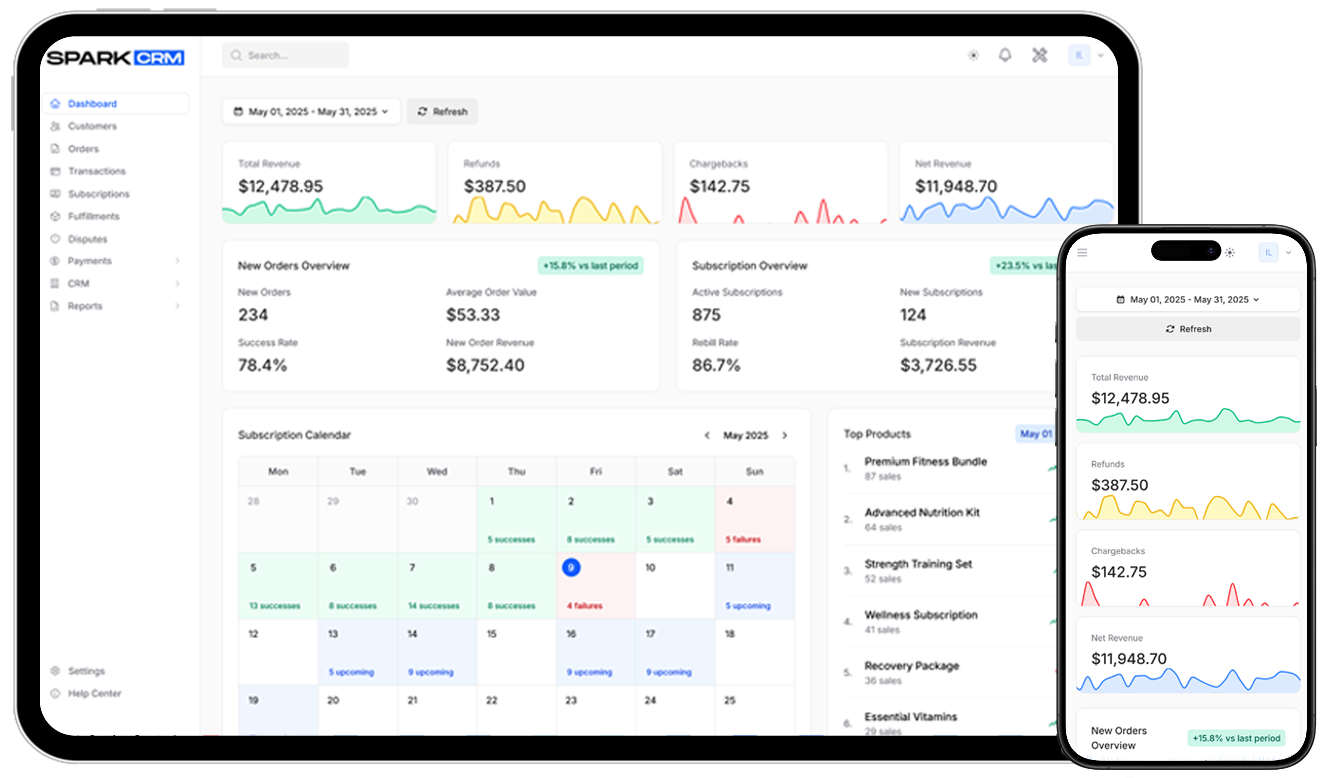Click the Search input field
The width and height of the screenshot is (1330, 778).
[x=286, y=55]
